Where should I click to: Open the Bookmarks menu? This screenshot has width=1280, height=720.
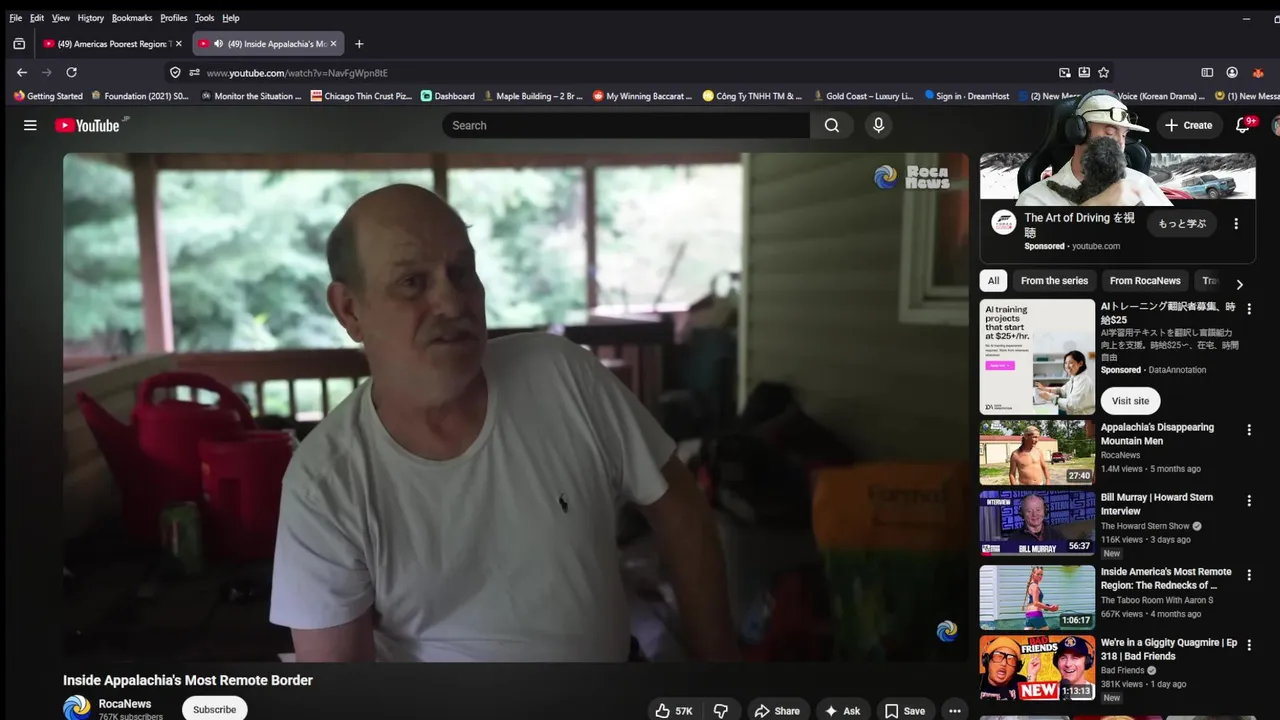click(132, 18)
